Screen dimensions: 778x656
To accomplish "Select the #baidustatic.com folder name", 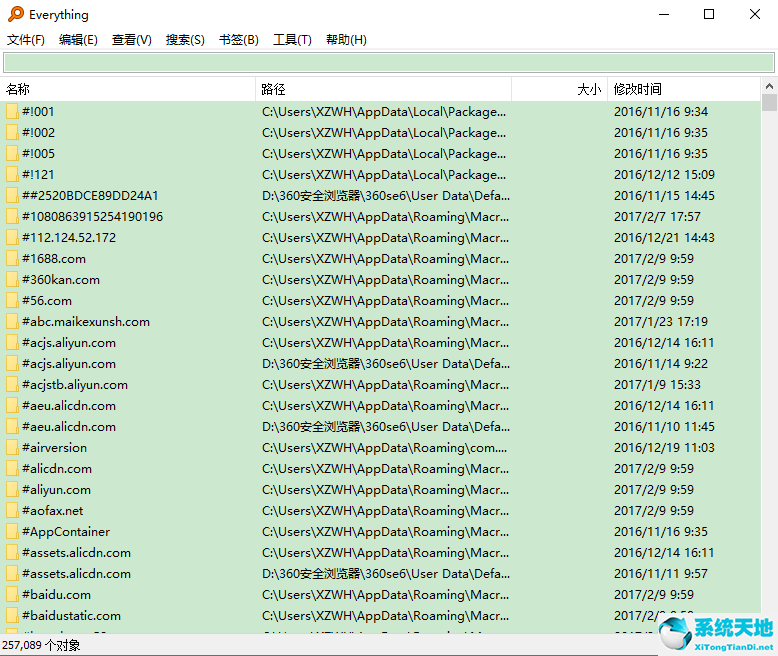I will pyautogui.click(x=71, y=616).
